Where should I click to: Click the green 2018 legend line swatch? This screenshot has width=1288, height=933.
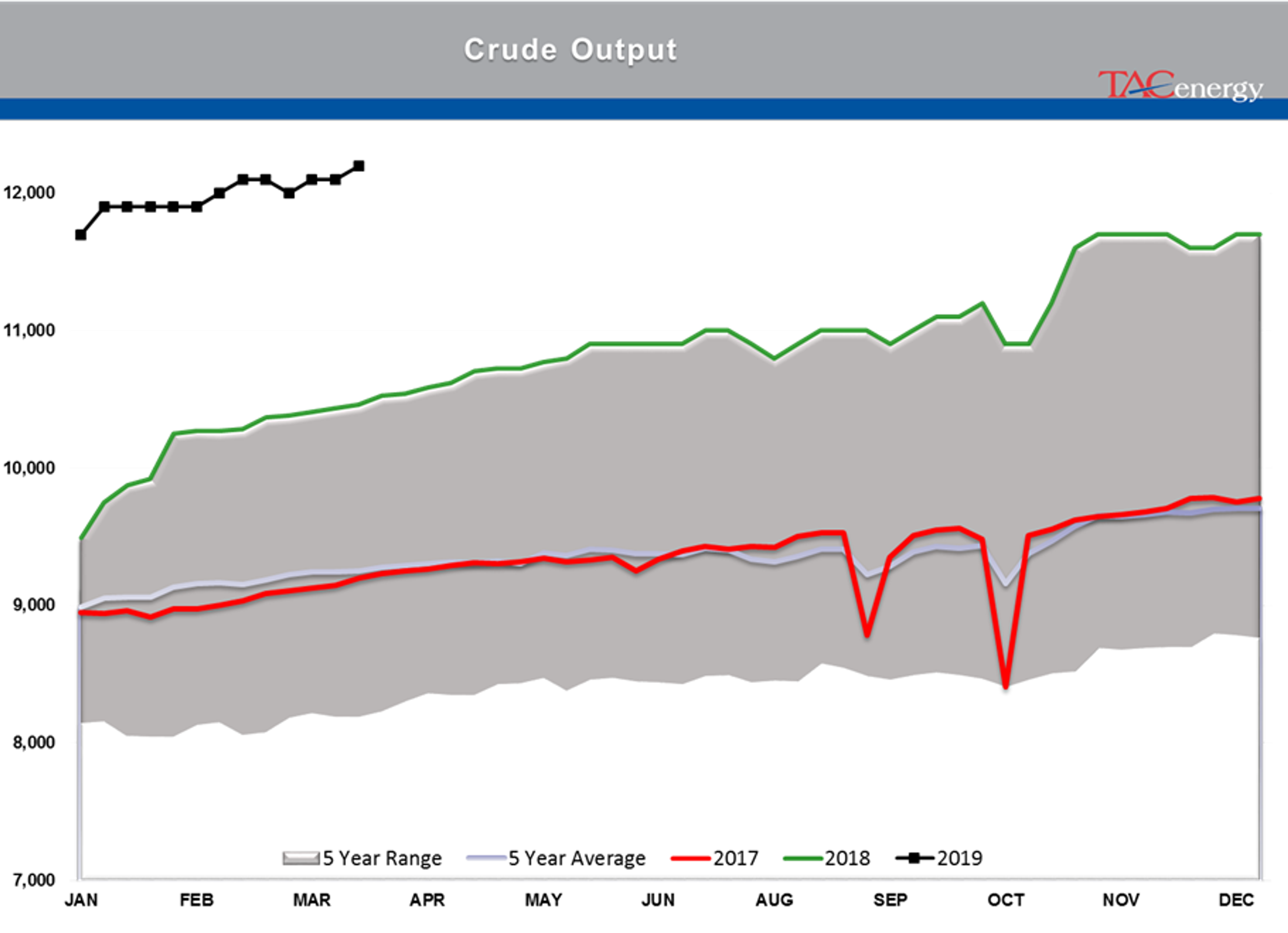click(802, 859)
